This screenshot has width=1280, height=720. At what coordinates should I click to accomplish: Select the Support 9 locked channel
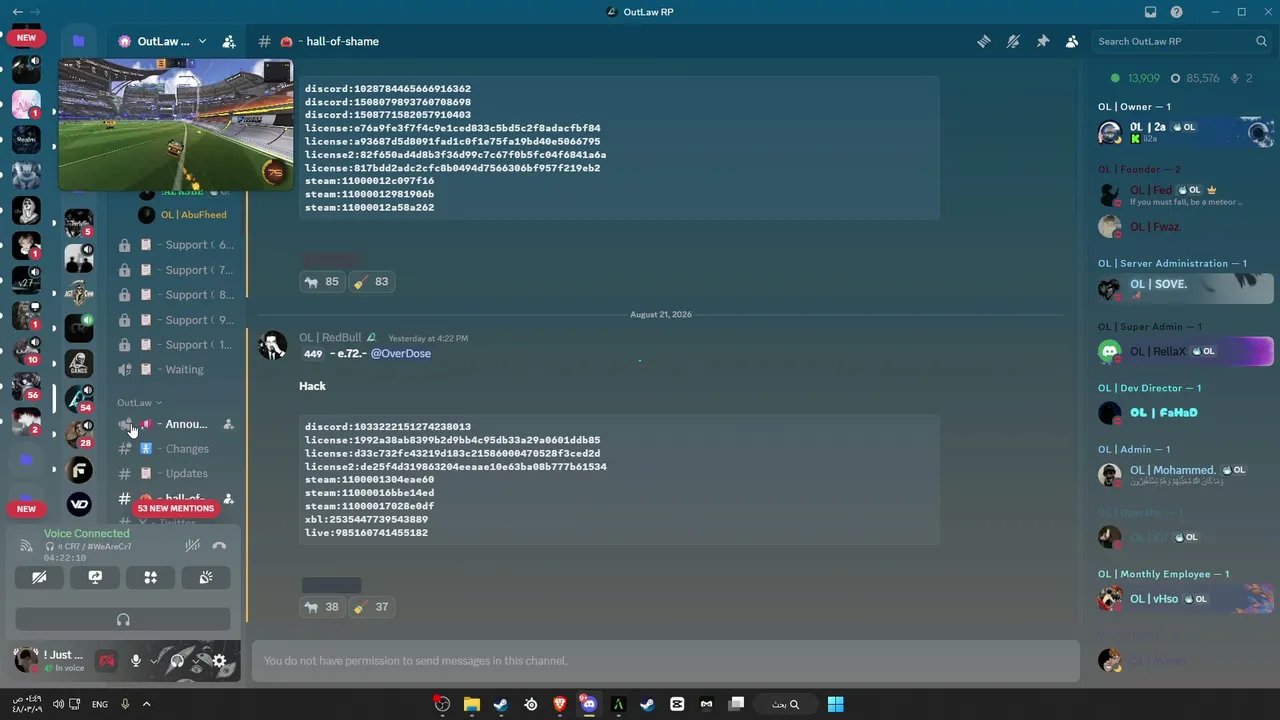(176, 320)
